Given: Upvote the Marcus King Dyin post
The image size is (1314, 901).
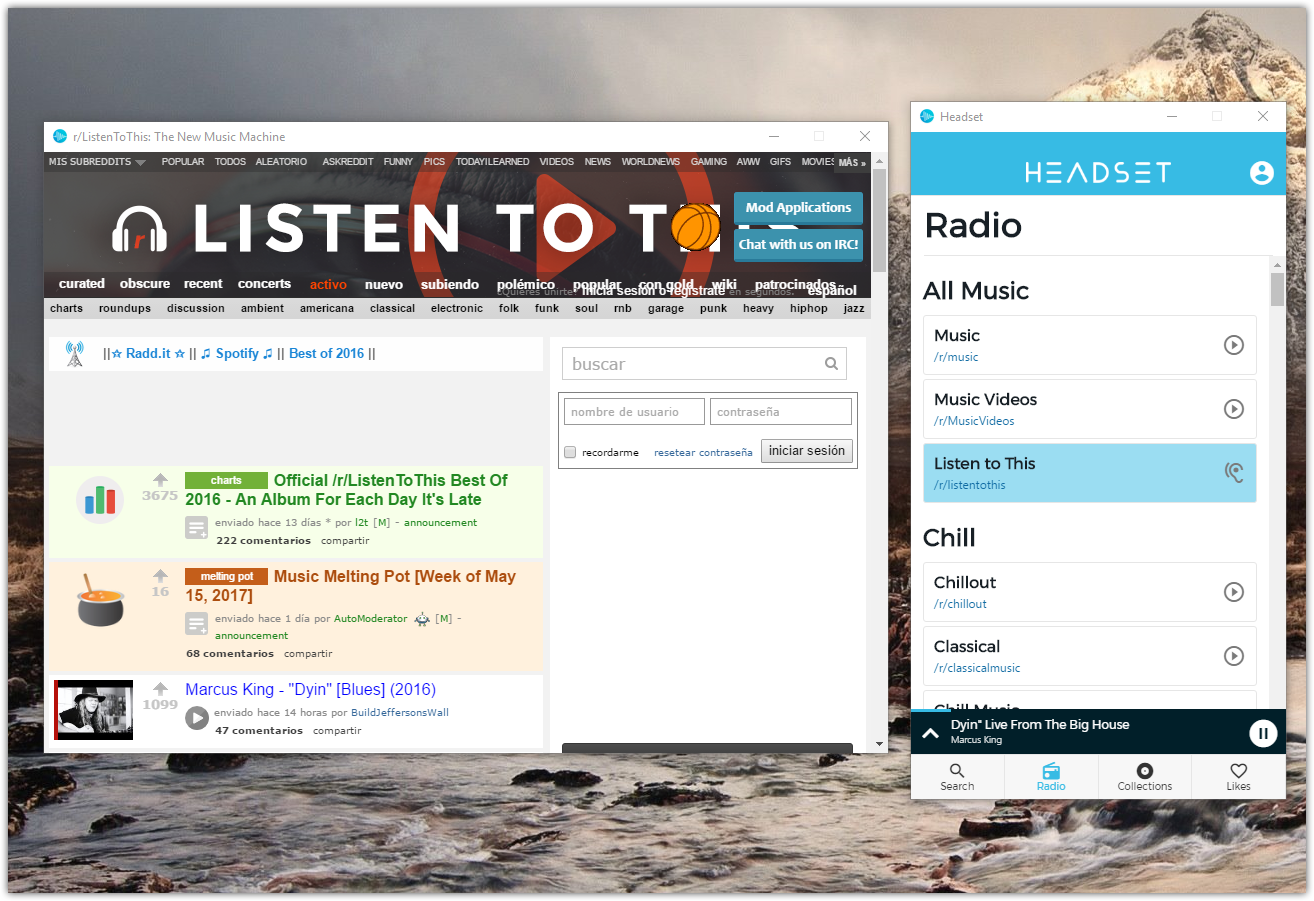Looking at the screenshot, I should point(160,688).
